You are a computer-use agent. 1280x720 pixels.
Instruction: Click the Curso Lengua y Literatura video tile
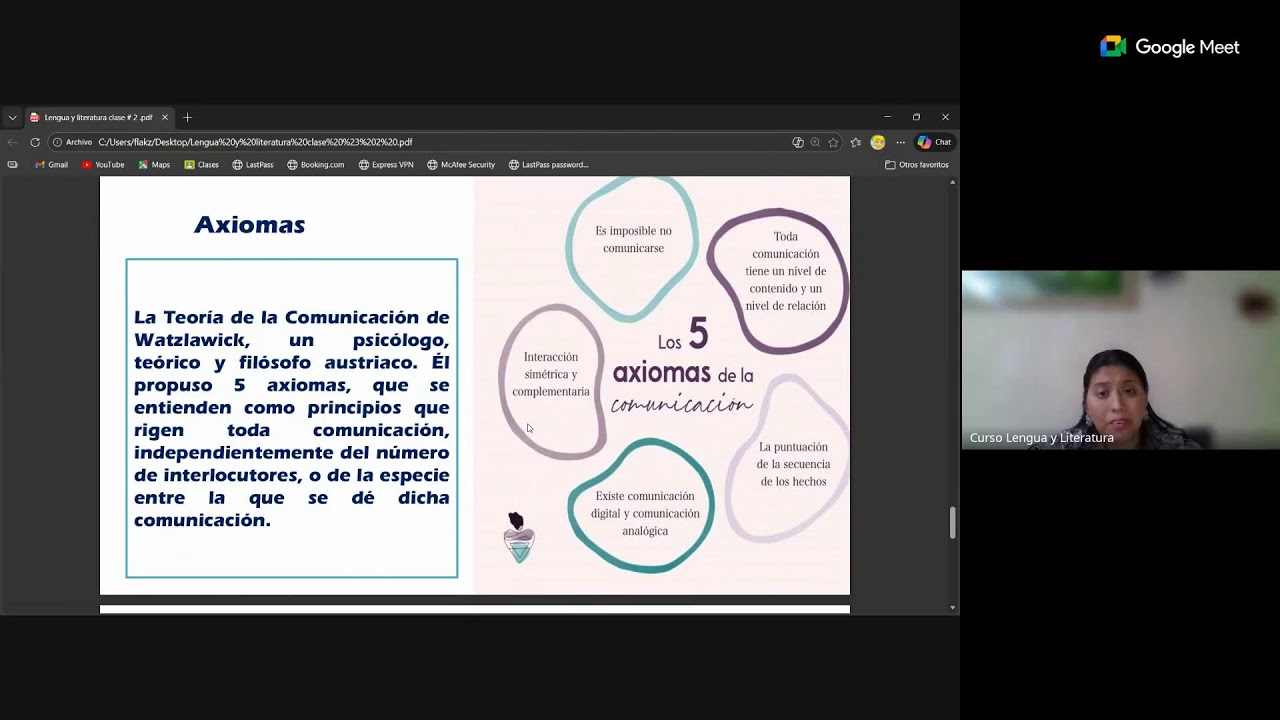1120,360
